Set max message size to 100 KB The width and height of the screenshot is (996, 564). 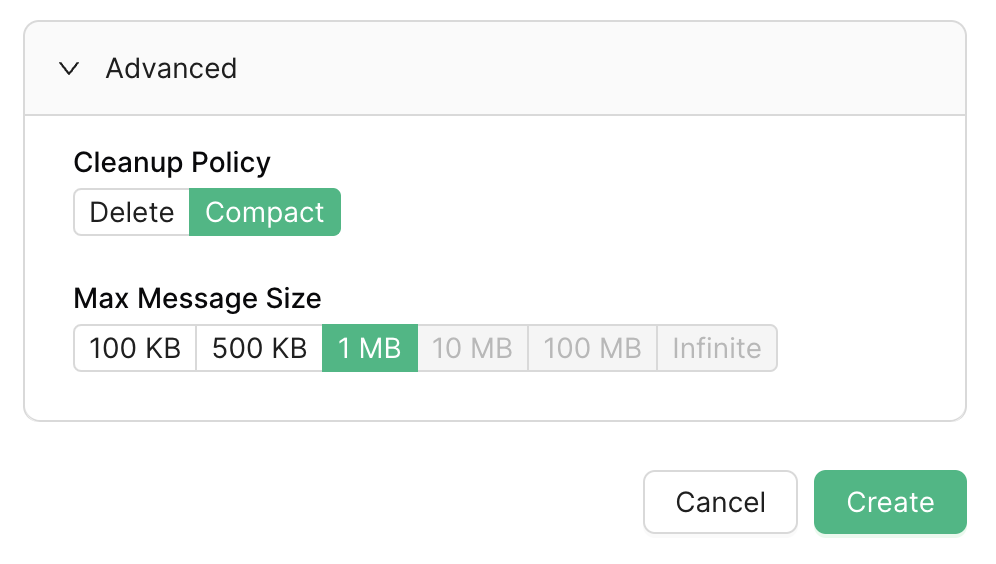point(135,348)
